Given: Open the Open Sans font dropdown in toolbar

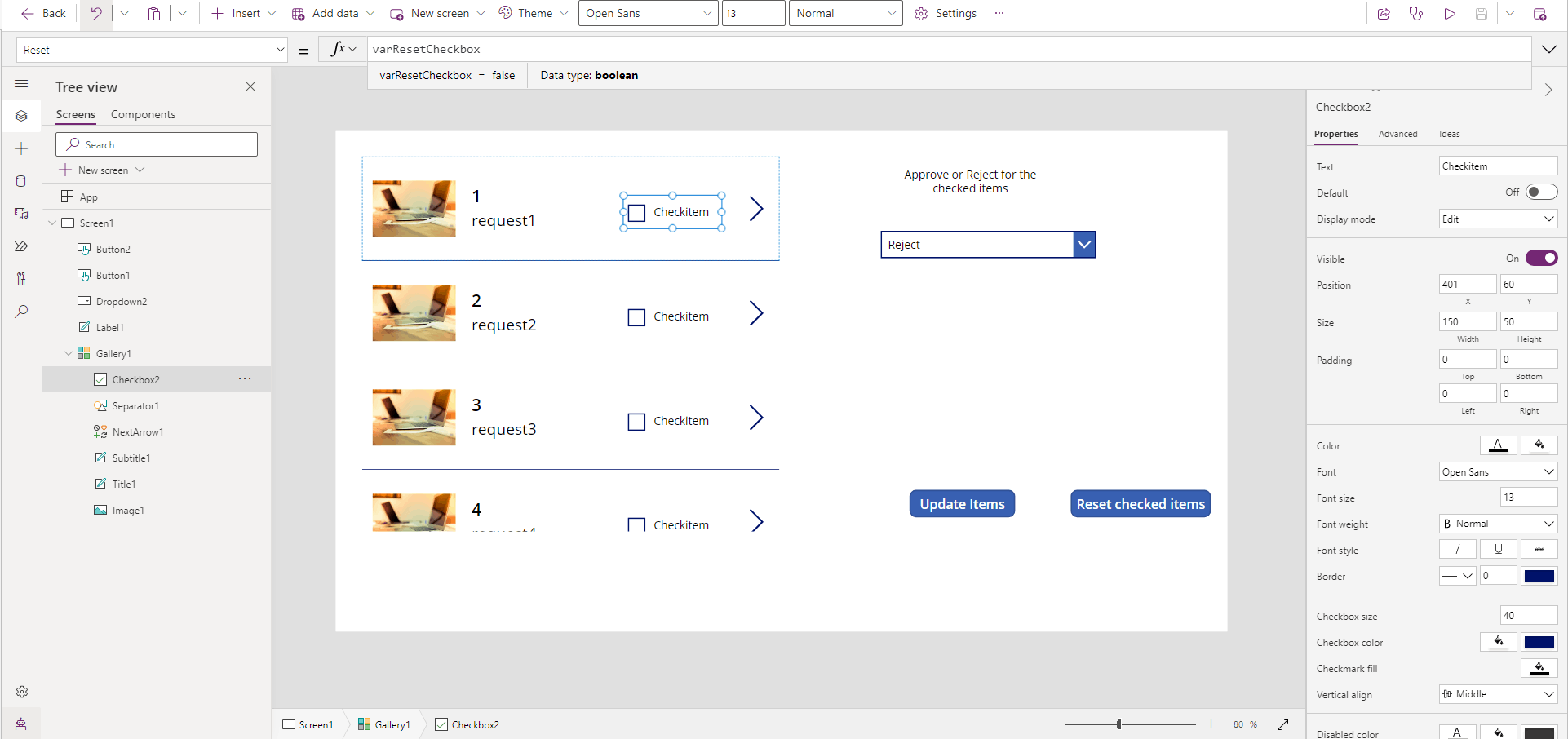Looking at the screenshot, I should 648,14.
